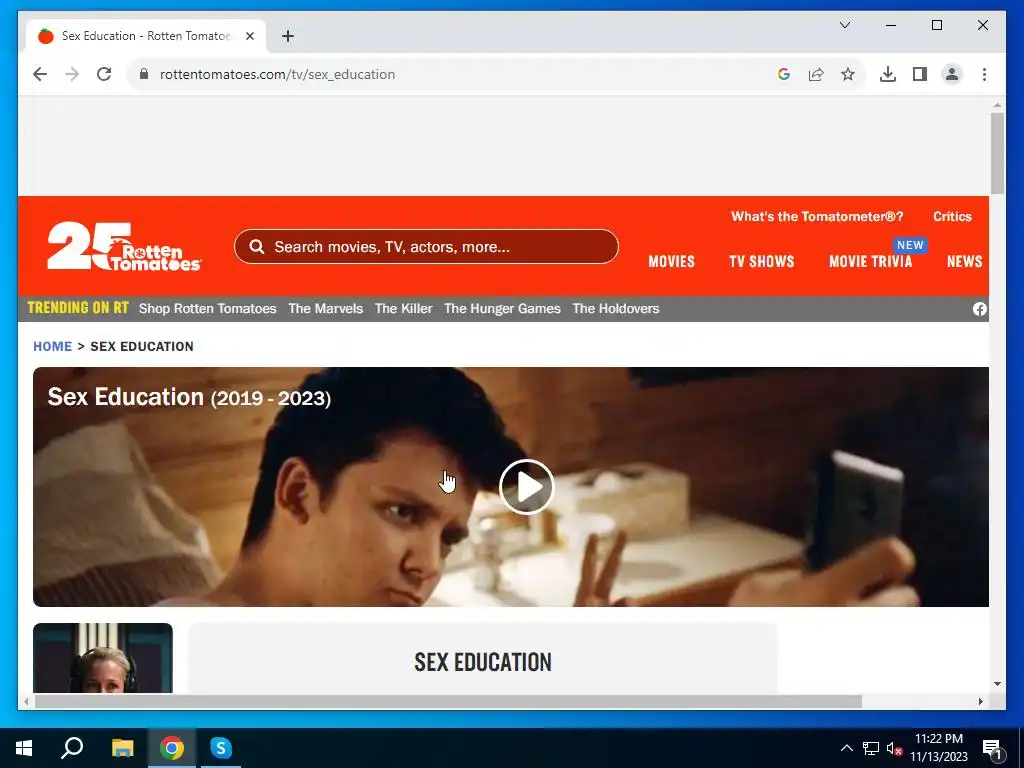Click the TRENDING ON RT label

coord(78,308)
